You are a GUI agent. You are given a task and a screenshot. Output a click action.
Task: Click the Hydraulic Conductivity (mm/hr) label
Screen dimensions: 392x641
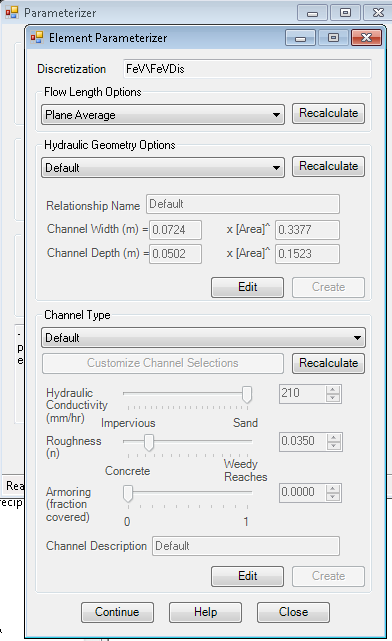click(x=77, y=405)
